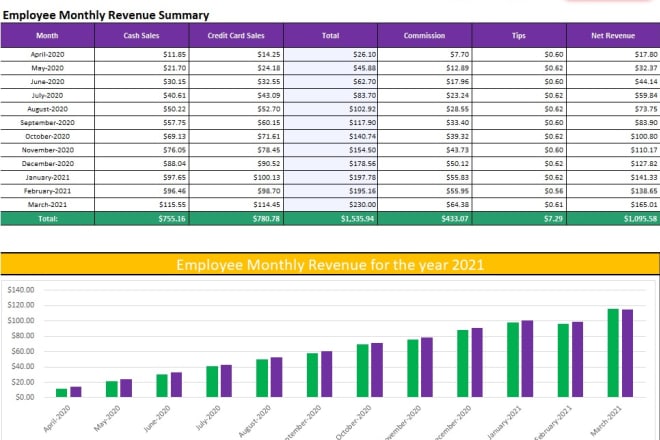This screenshot has width=660, height=440.
Task: Select the June-2020 month cell
Action: click(x=47, y=82)
